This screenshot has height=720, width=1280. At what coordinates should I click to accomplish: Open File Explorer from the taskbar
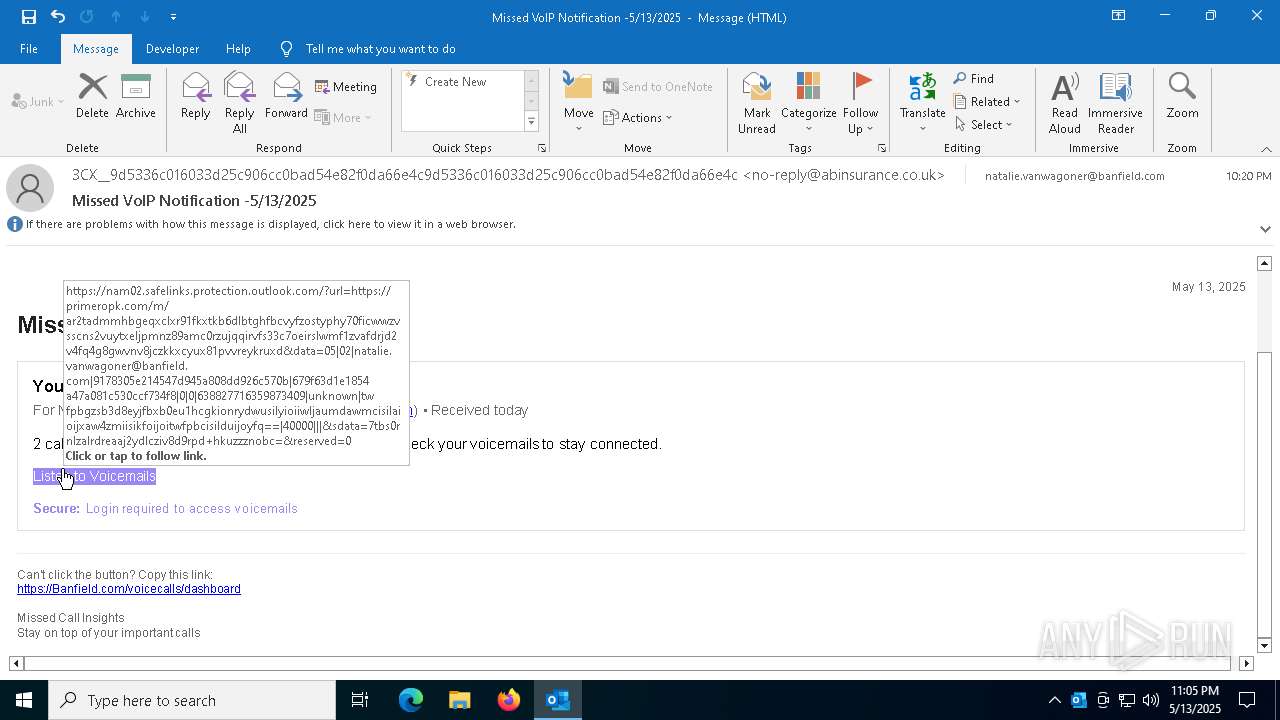pos(460,700)
